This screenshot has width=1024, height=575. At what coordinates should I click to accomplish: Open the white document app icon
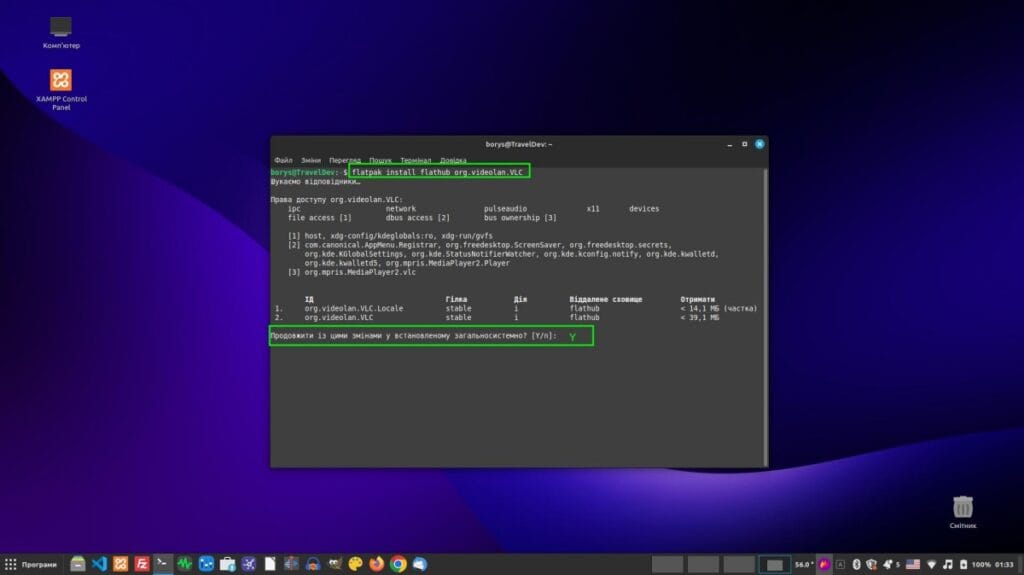tap(270, 564)
